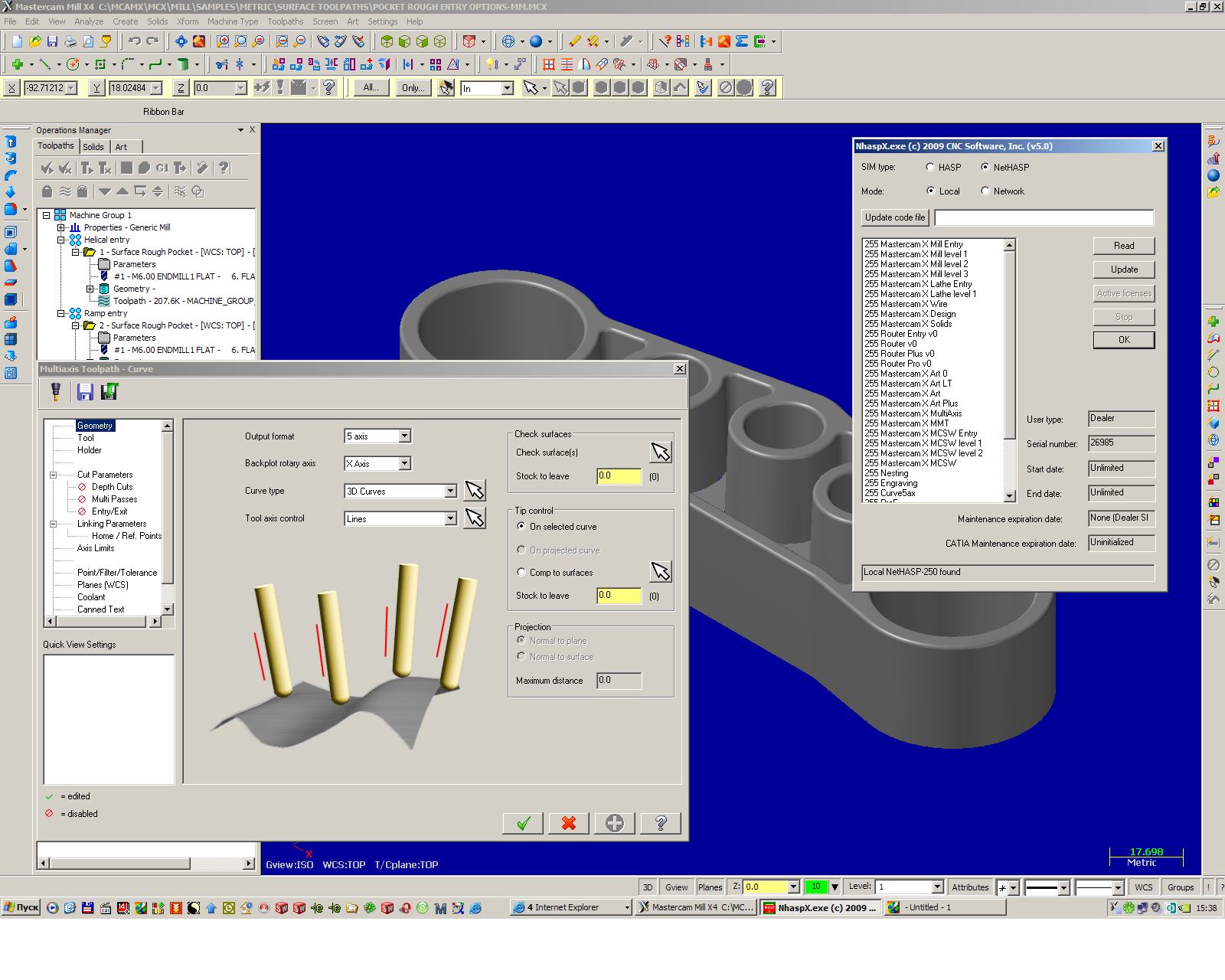
Task: Click the Update button in NhaspX window
Action: pyautogui.click(x=1124, y=269)
